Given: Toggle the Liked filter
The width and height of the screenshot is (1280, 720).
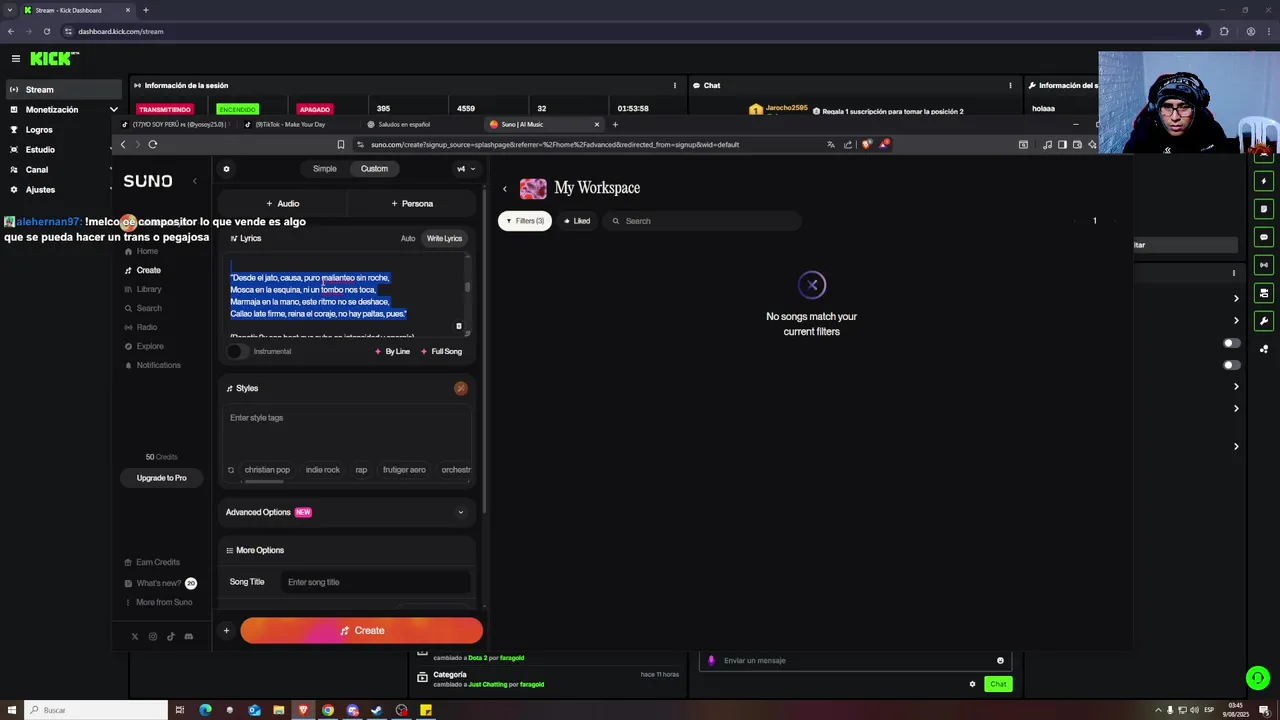Looking at the screenshot, I should tap(577, 221).
